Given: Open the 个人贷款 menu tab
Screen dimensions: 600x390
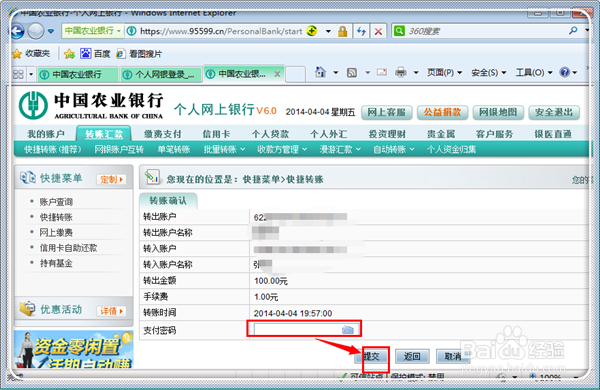Looking at the screenshot, I should point(270,134).
